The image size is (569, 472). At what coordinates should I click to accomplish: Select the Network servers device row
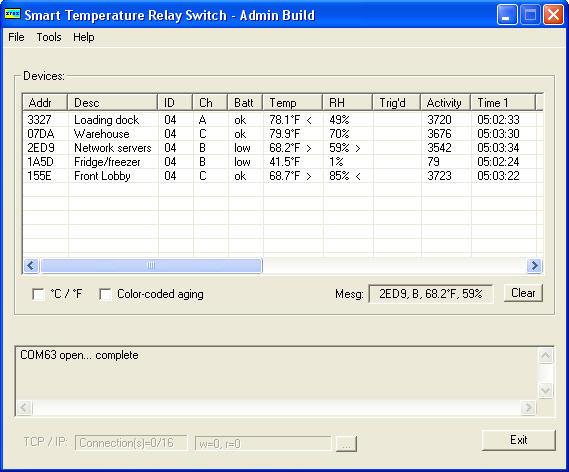(x=282, y=148)
